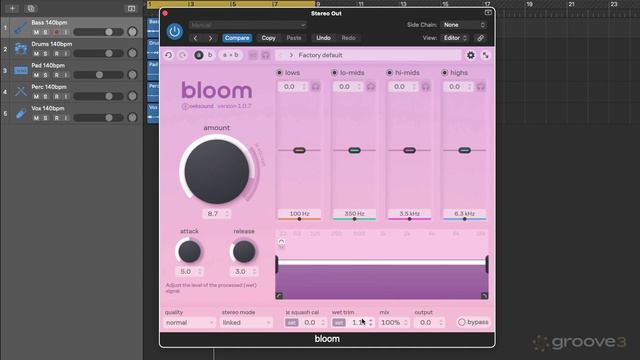Click the 350 Hz crossover frequency label
This screenshot has height=360, width=640.
(x=354, y=213)
